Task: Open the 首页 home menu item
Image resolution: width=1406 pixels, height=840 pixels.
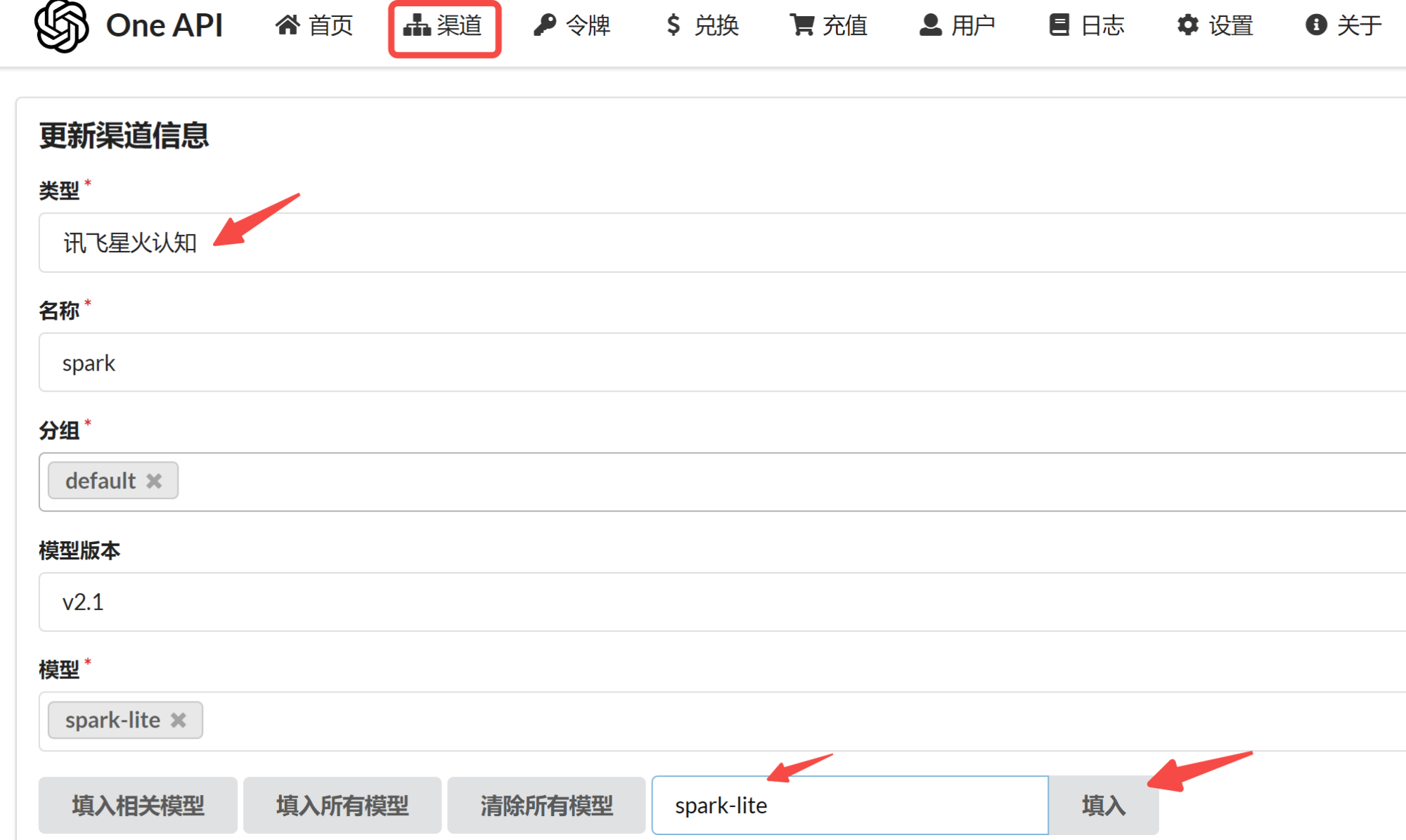Action: pos(314,26)
